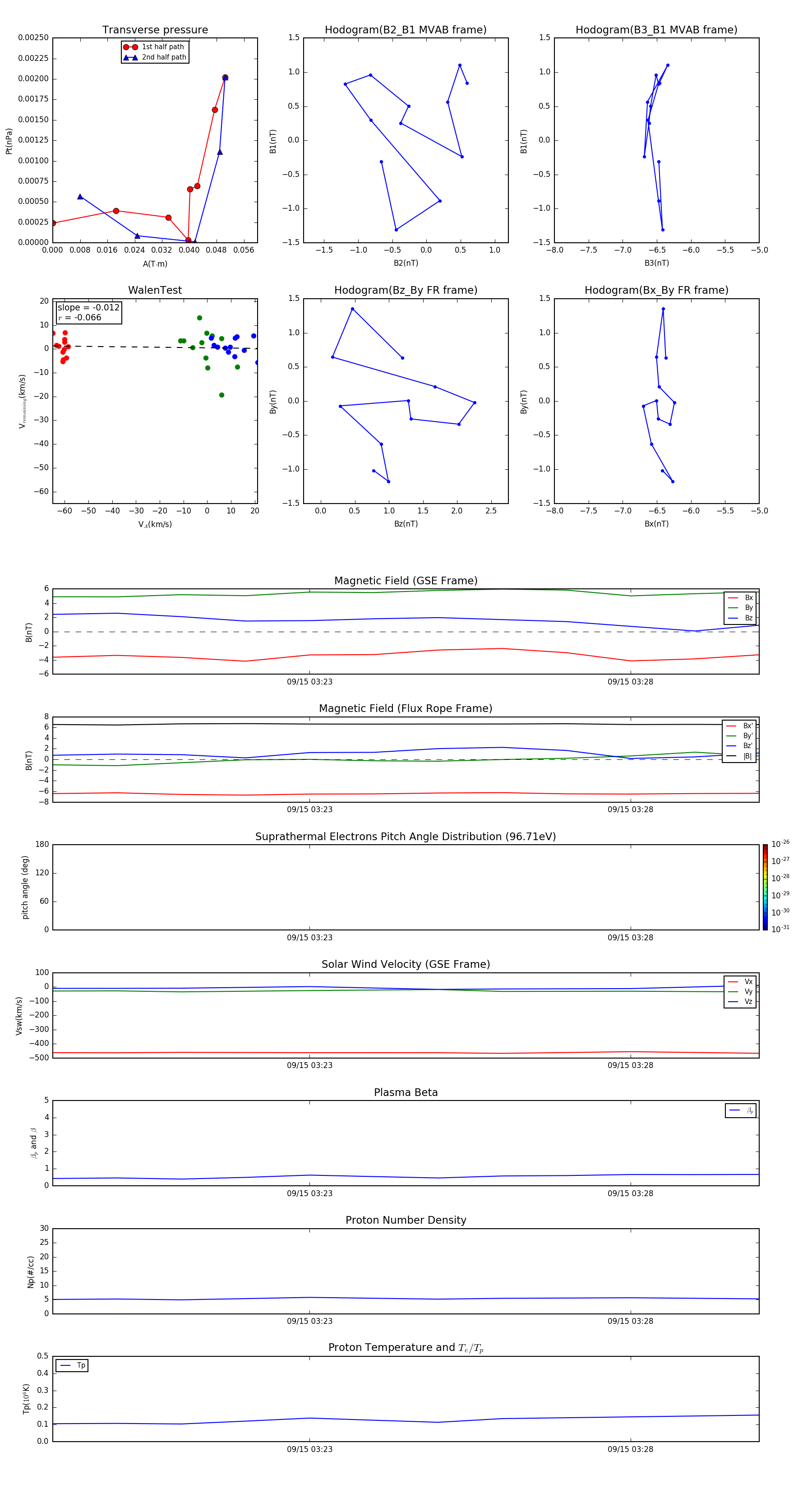The height and width of the screenshot is (1489, 812).
Task: Click the 'Vx' legend entry
Action: point(740,981)
